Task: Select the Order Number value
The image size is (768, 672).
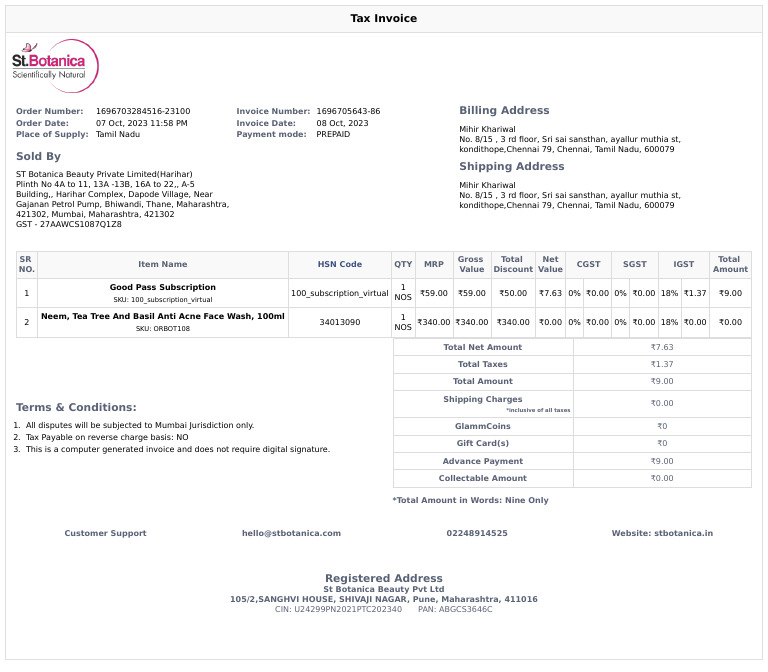Action: pos(143,111)
